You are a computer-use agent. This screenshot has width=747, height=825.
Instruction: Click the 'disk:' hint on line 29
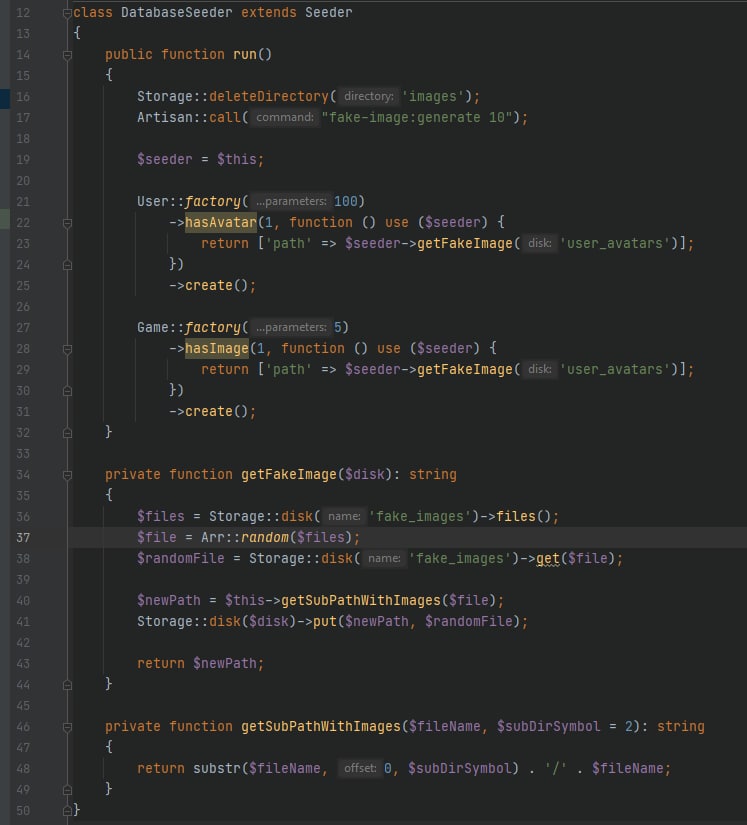pos(539,369)
